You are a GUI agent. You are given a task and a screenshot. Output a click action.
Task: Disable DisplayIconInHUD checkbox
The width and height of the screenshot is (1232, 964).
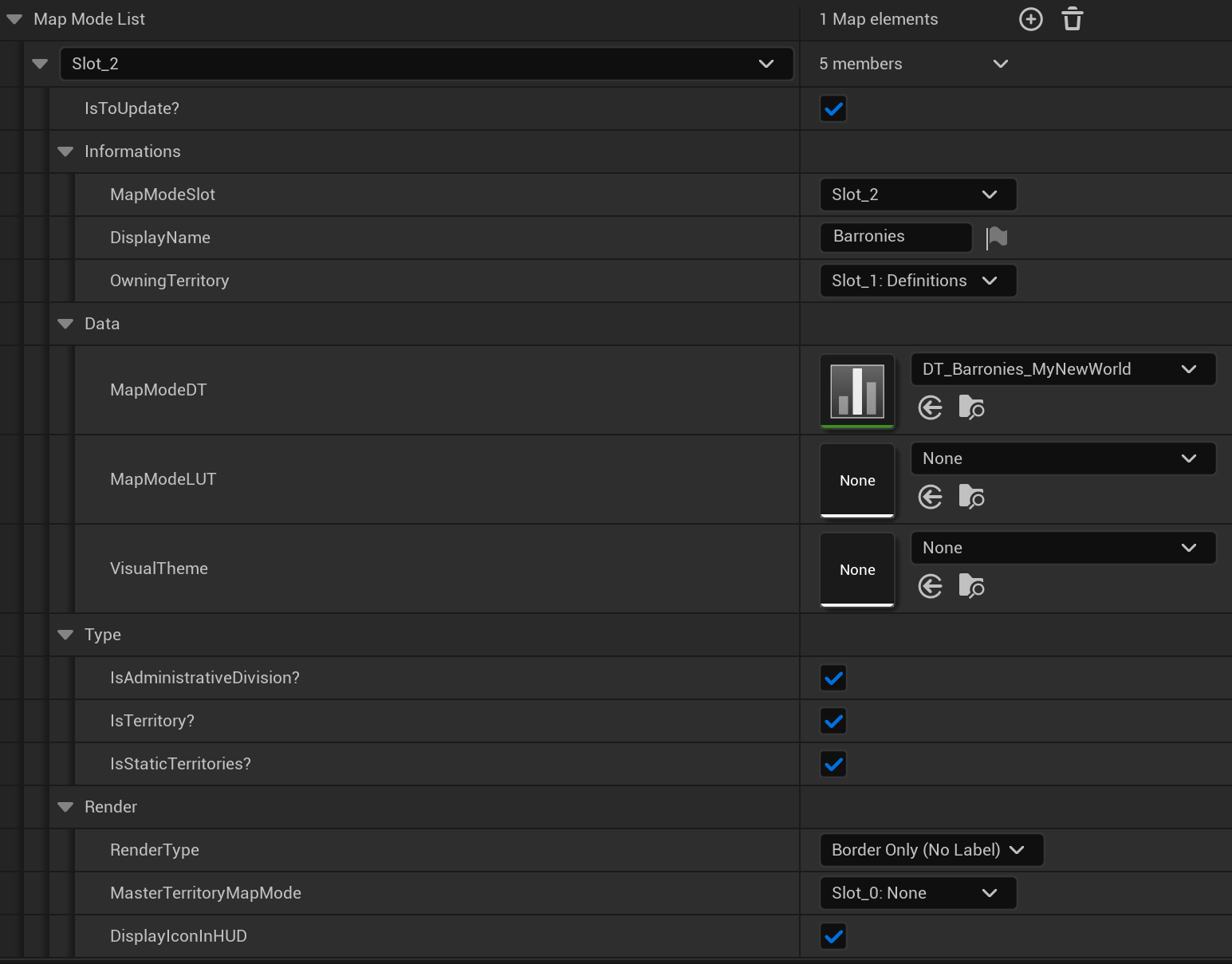coord(833,936)
